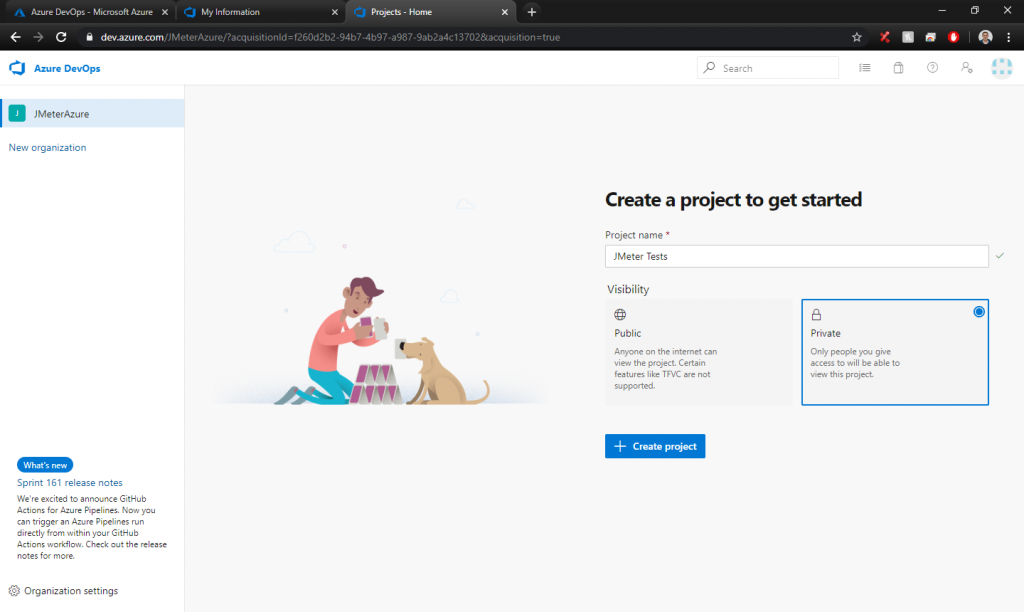Open a new browser tab
The image size is (1024, 612).
(x=532, y=12)
